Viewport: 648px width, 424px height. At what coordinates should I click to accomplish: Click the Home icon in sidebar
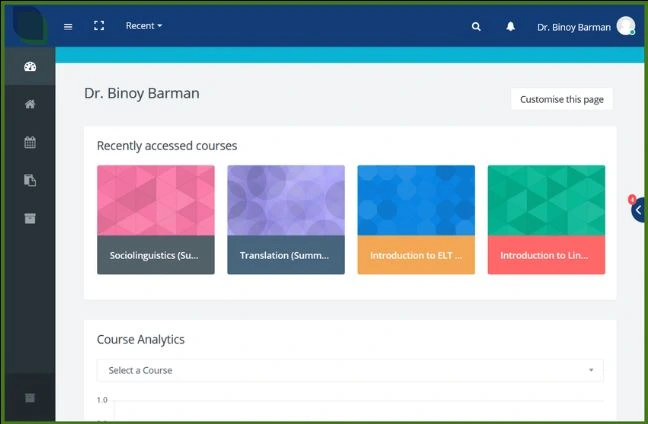[30, 104]
